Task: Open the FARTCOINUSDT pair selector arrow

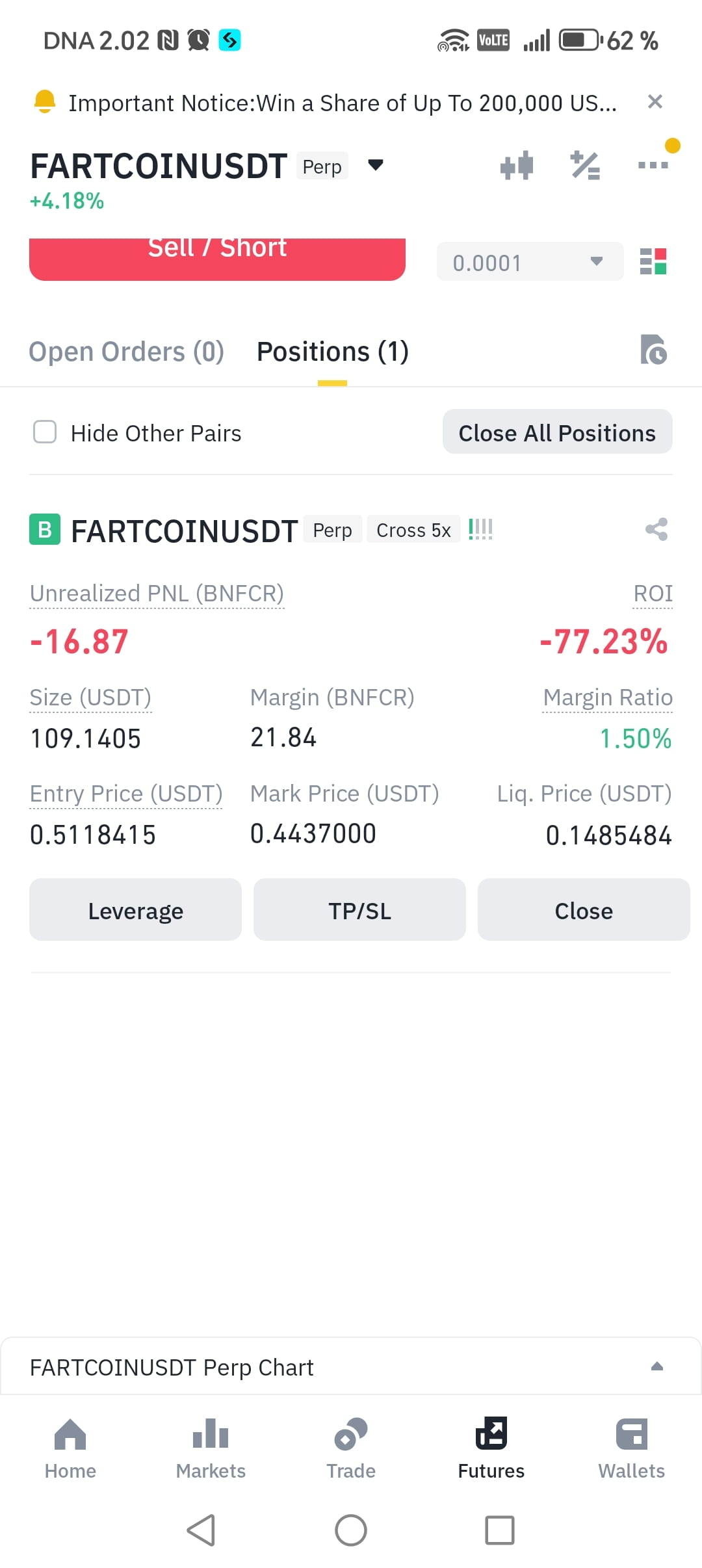Action: click(376, 165)
